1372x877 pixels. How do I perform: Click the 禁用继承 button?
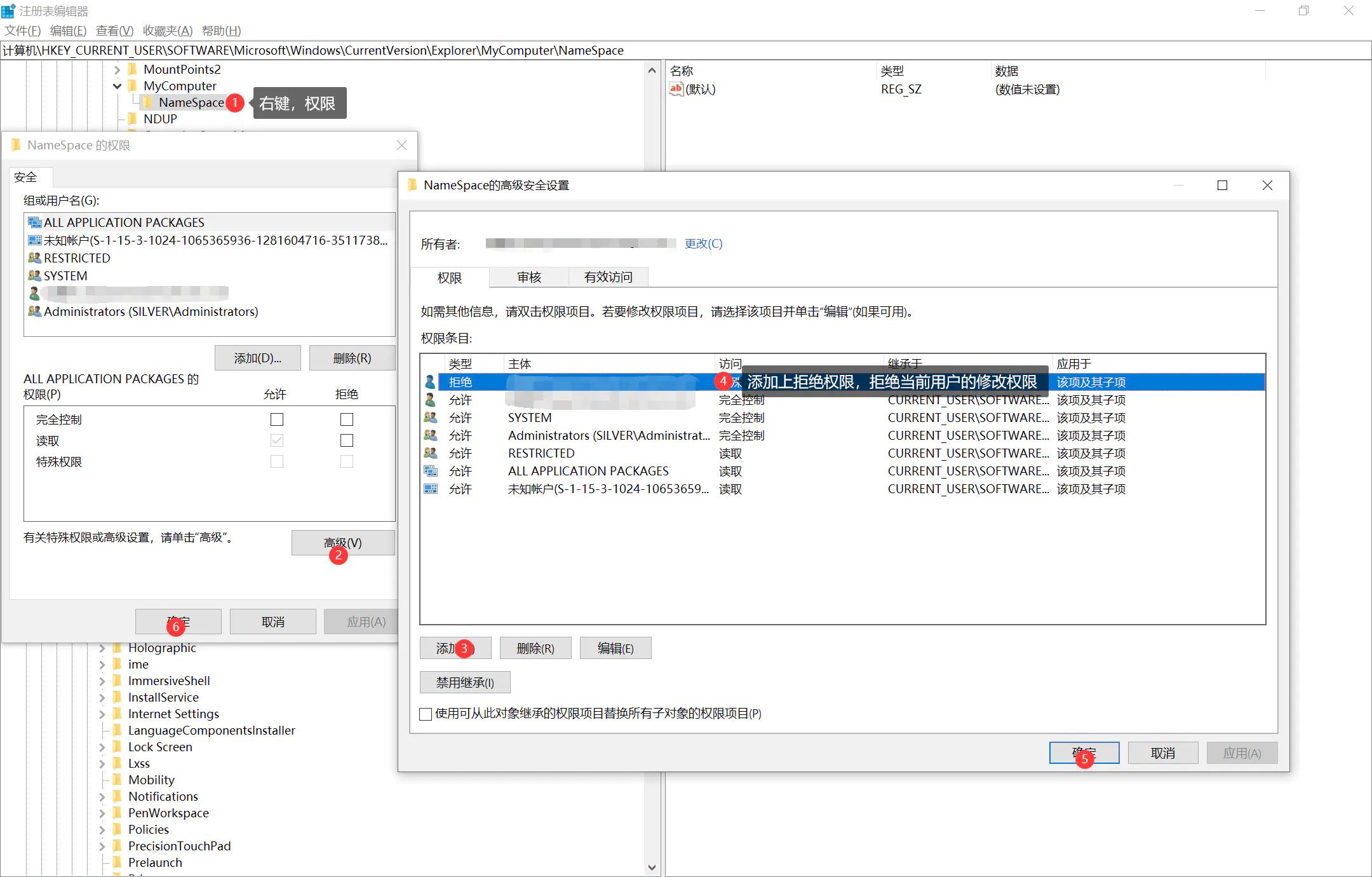point(464,683)
